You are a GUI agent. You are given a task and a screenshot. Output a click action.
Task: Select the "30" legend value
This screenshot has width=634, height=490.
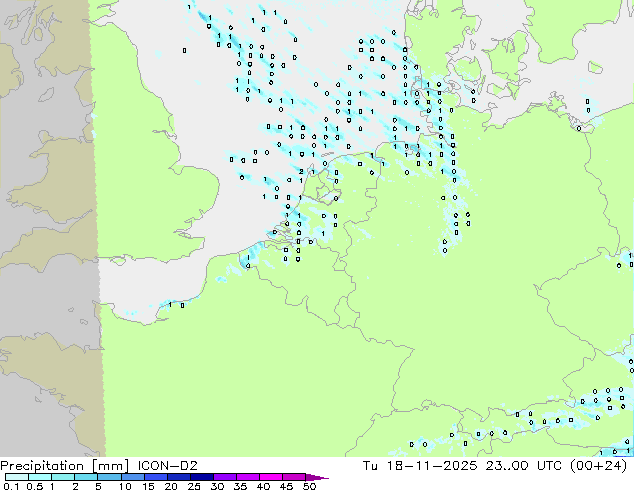217,486
